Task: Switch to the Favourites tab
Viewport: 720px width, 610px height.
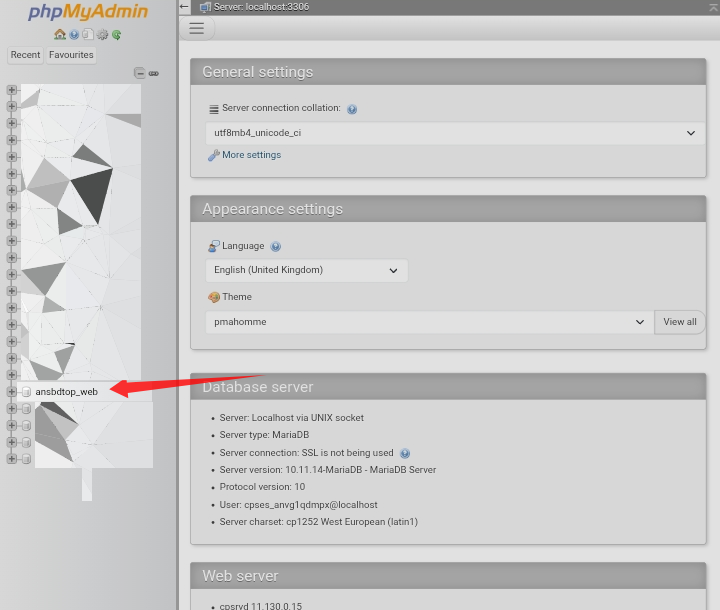Action: coord(71,55)
